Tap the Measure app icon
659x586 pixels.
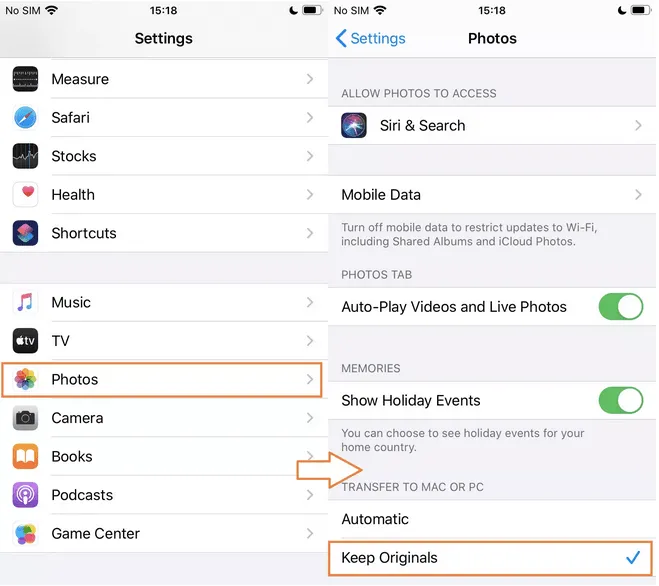[25, 79]
